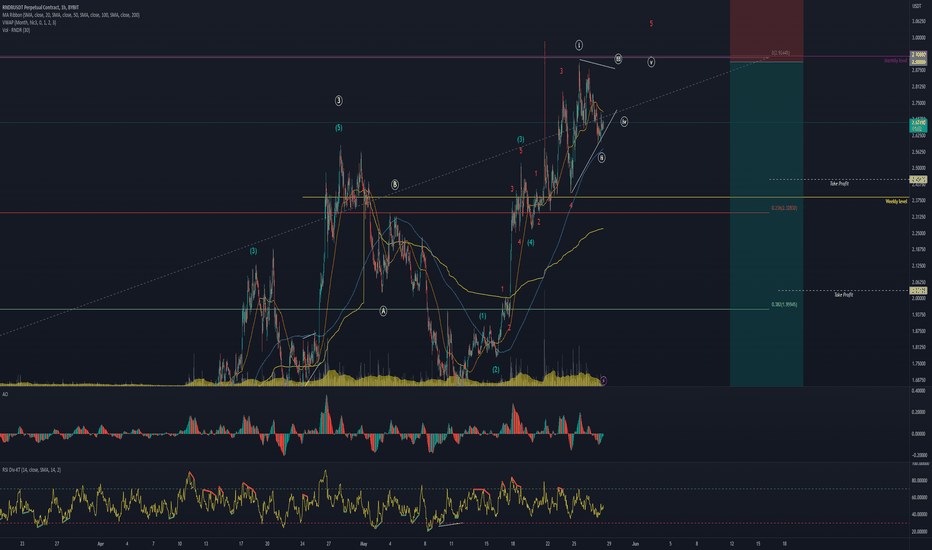Select the red stop-loss zone of position tool

click(x=766, y=30)
